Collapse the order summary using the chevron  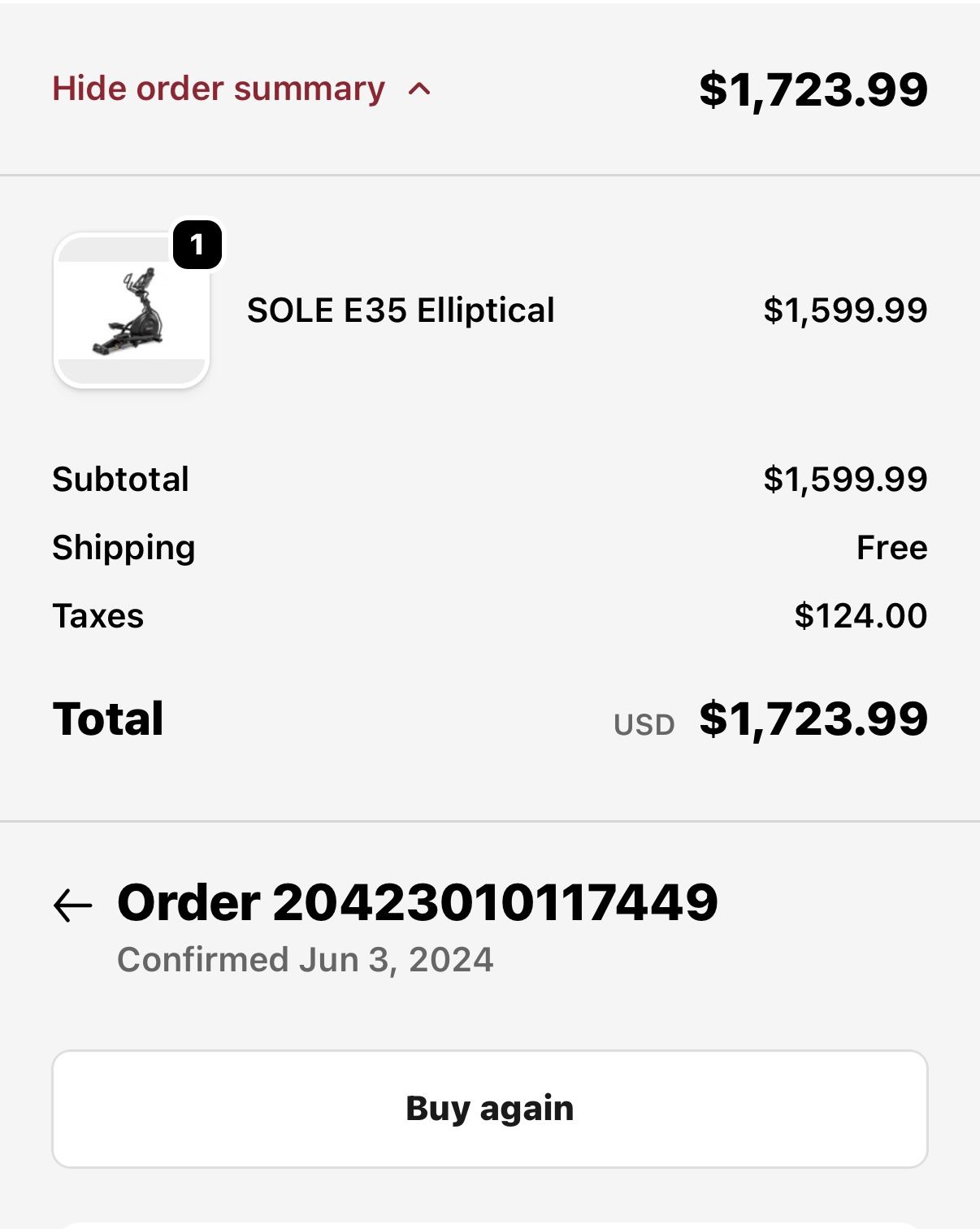(x=419, y=89)
